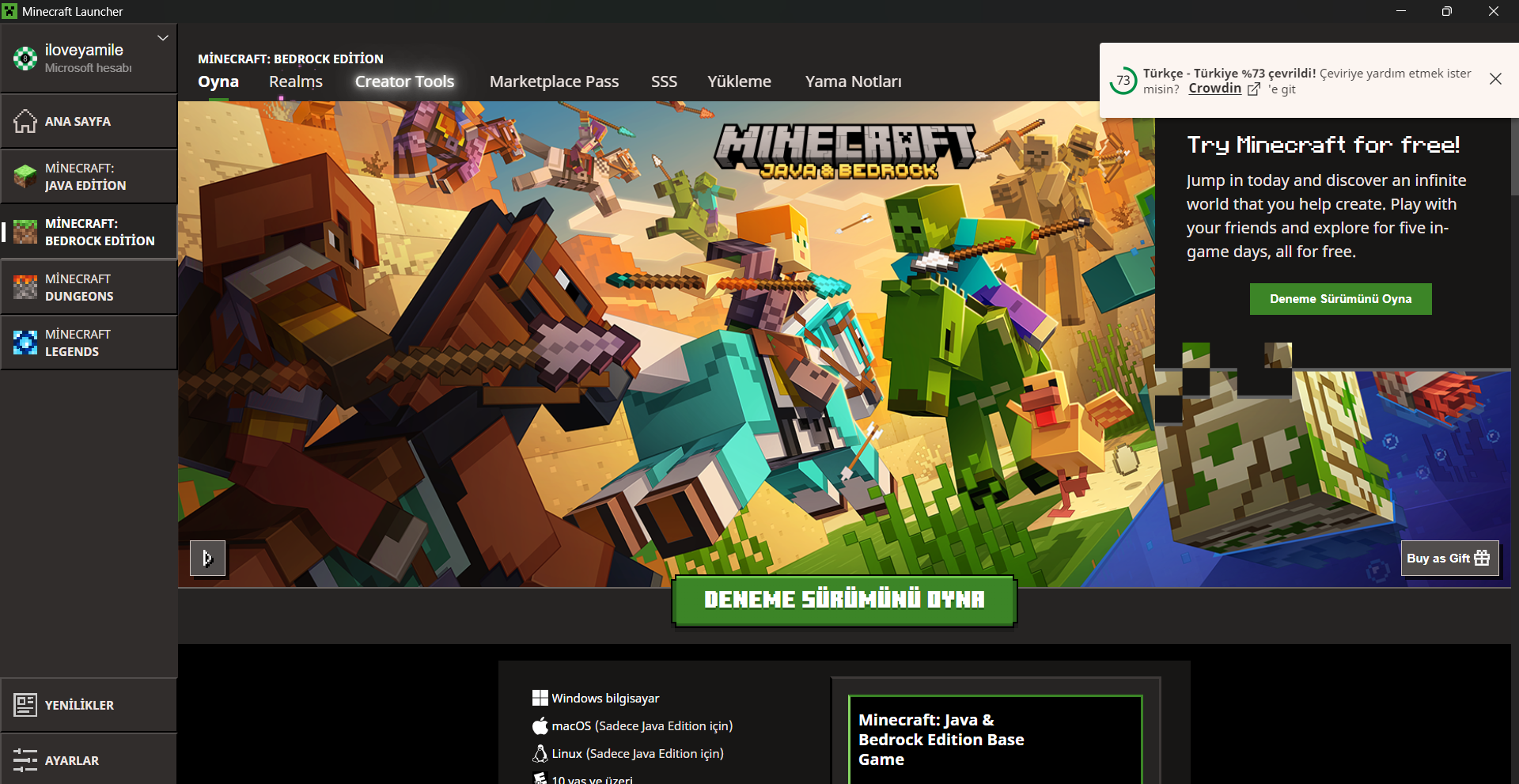This screenshot has width=1519, height=784.
Task: Select the Ana Sayfa sidebar label
Action: [78, 121]
